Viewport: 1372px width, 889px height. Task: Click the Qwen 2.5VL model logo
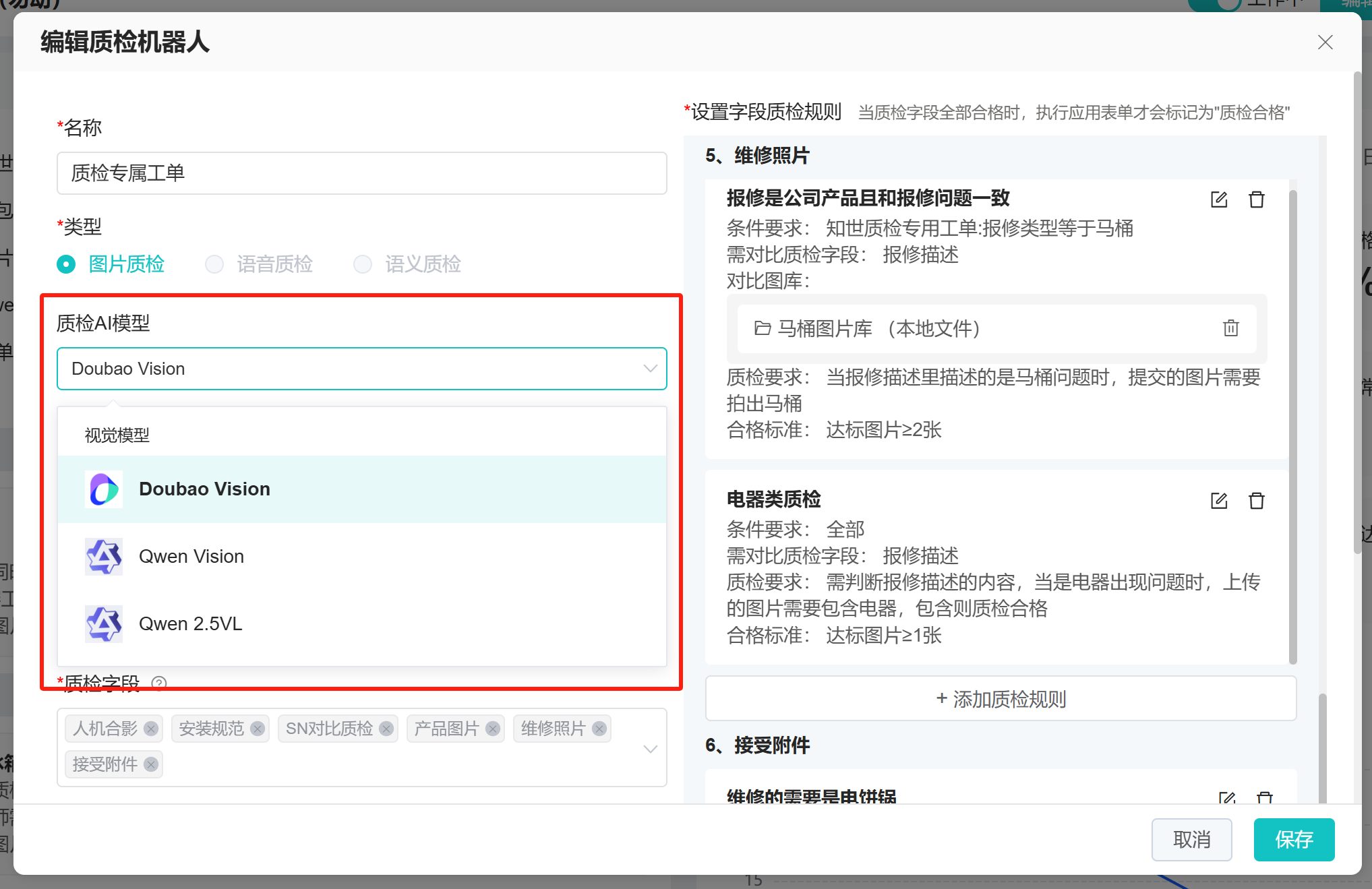tap(104, 624)
